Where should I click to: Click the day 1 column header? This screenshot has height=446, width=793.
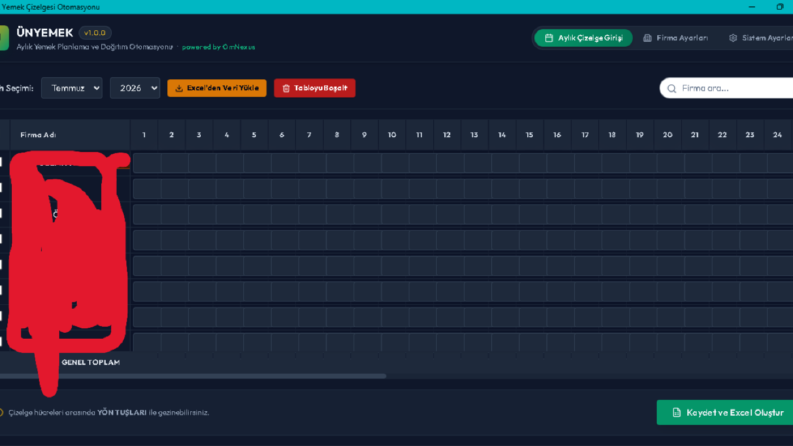(x=144, y=135)
